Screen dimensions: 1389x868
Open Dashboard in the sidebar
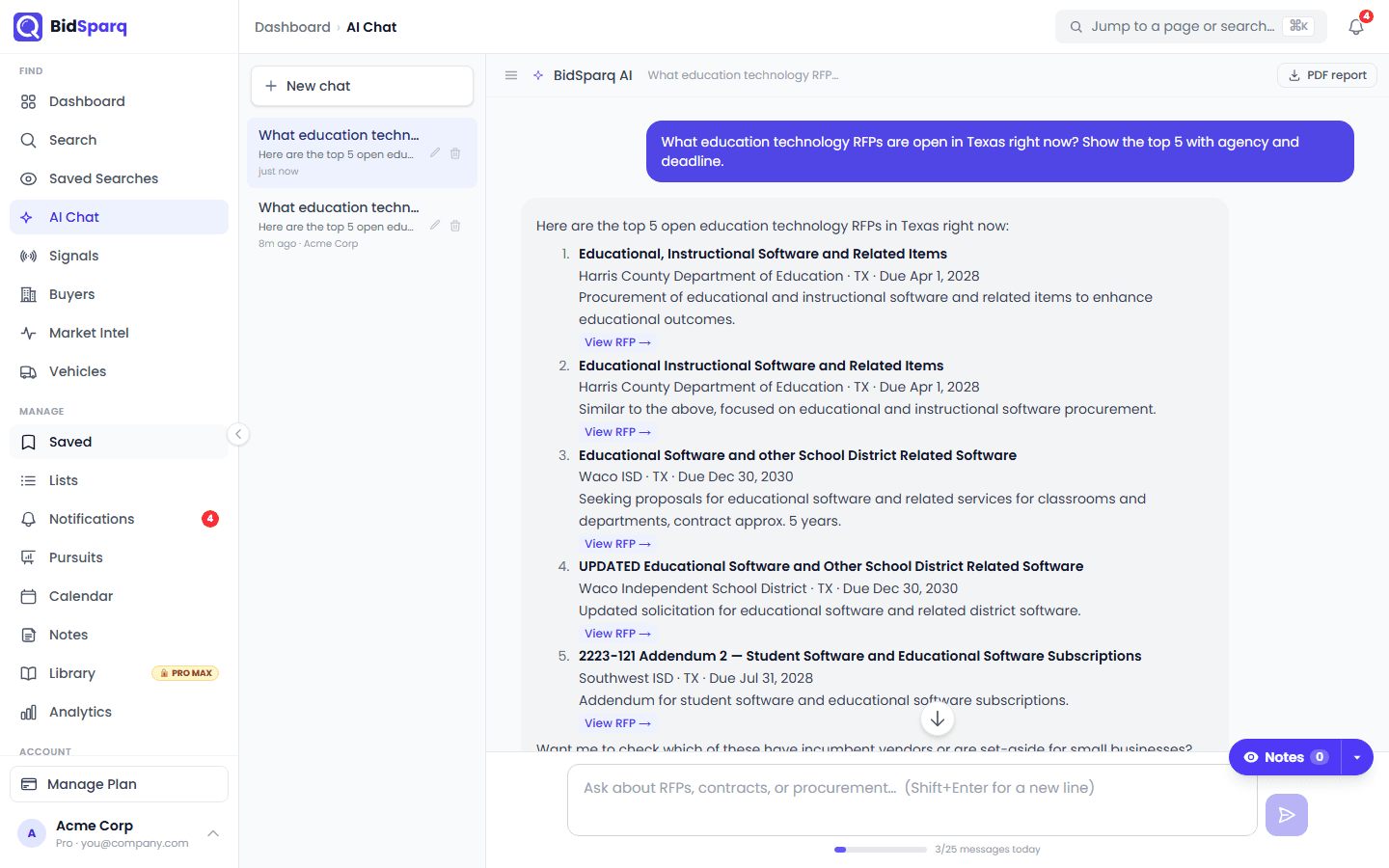[x=119, y=101]
